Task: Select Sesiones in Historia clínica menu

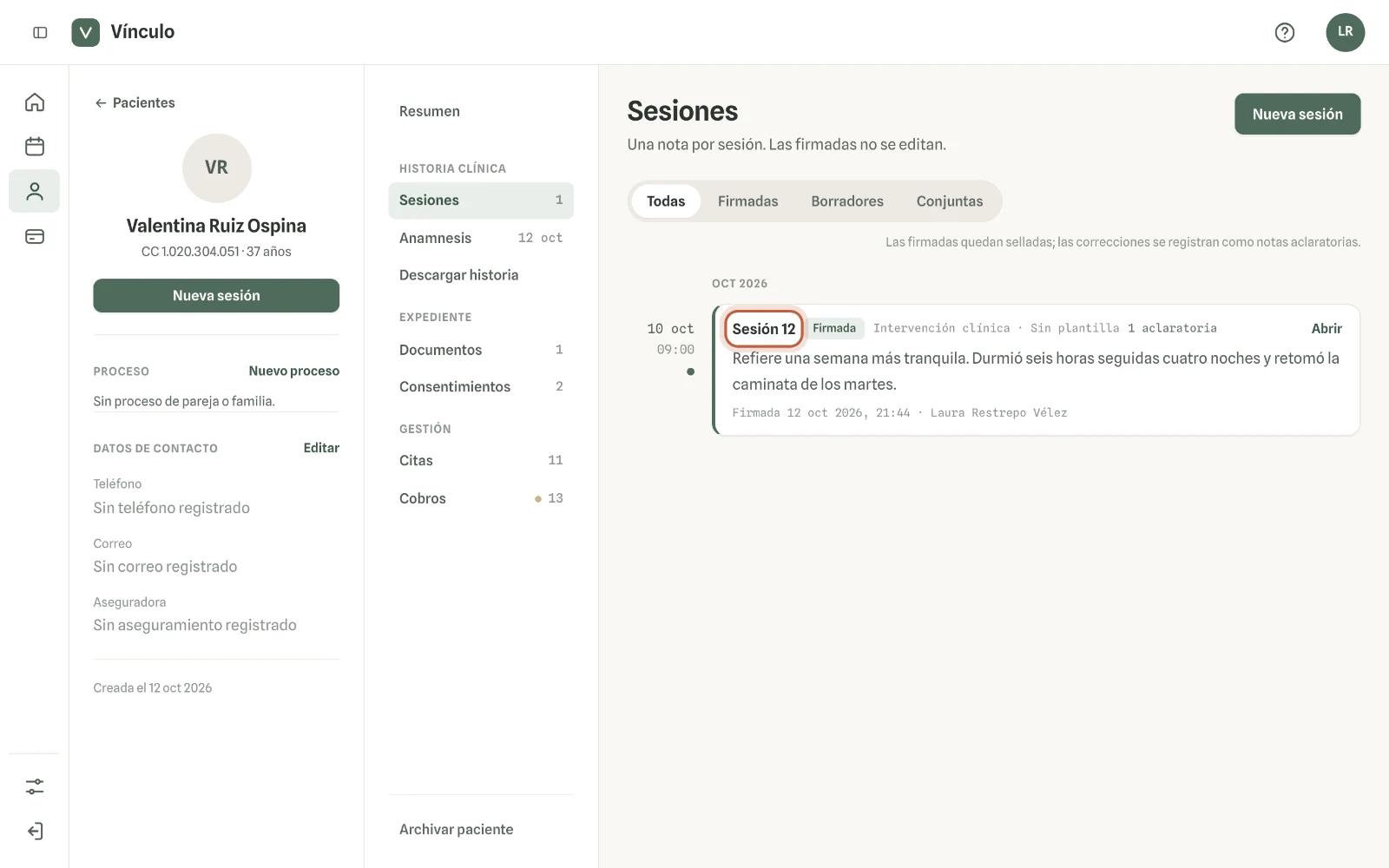Action: 481,201
